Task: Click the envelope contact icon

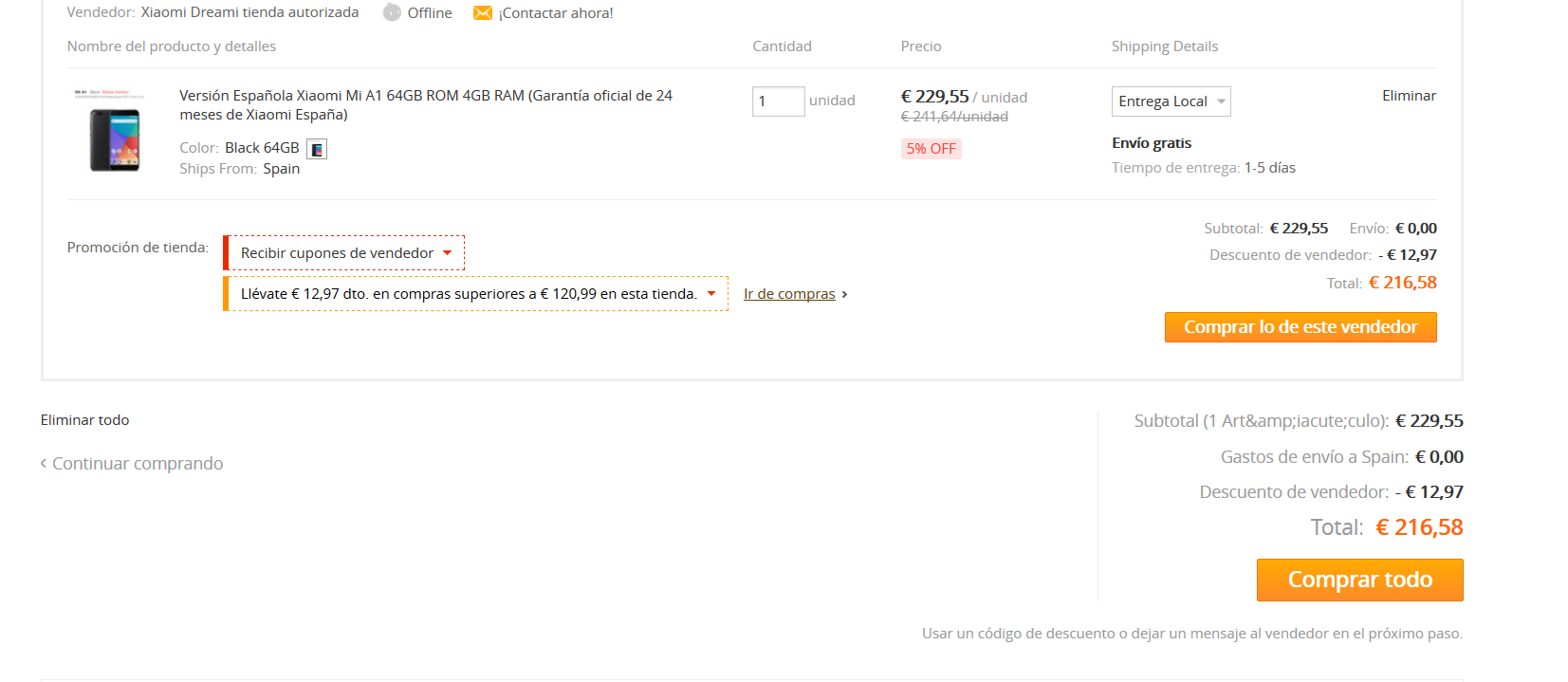Action: (483, 12)
